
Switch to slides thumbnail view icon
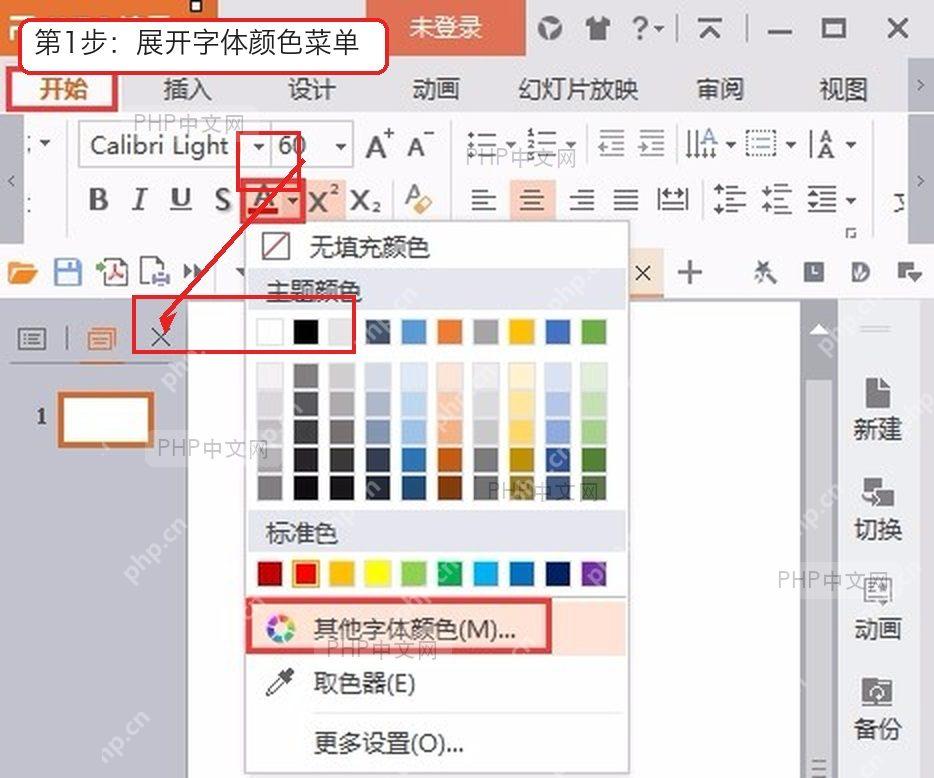[102, 339]
